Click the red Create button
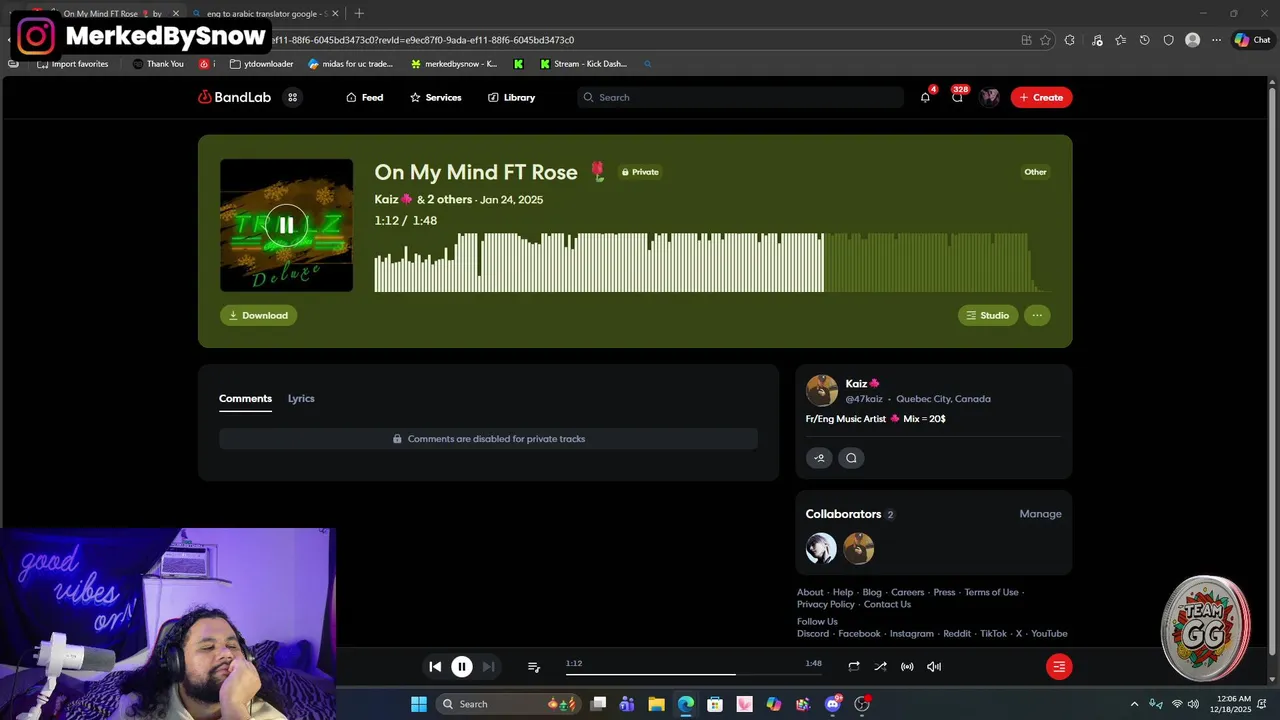Viewport: 1280px width, 720px height. pyautogui.click(x=1041, y=97)
